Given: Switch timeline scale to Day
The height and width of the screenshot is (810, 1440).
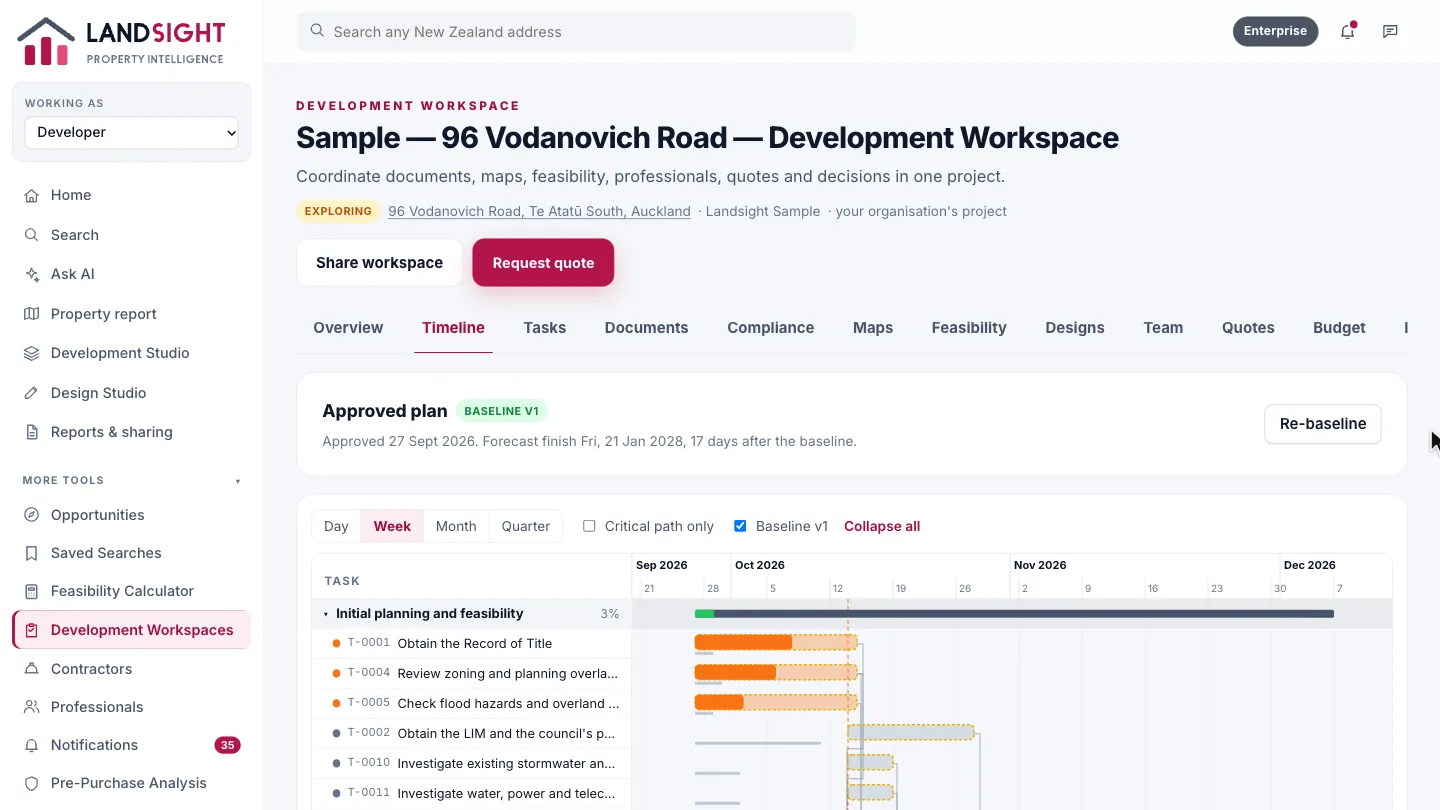Looking at the screenshot, I should click(x=336, y=526).
